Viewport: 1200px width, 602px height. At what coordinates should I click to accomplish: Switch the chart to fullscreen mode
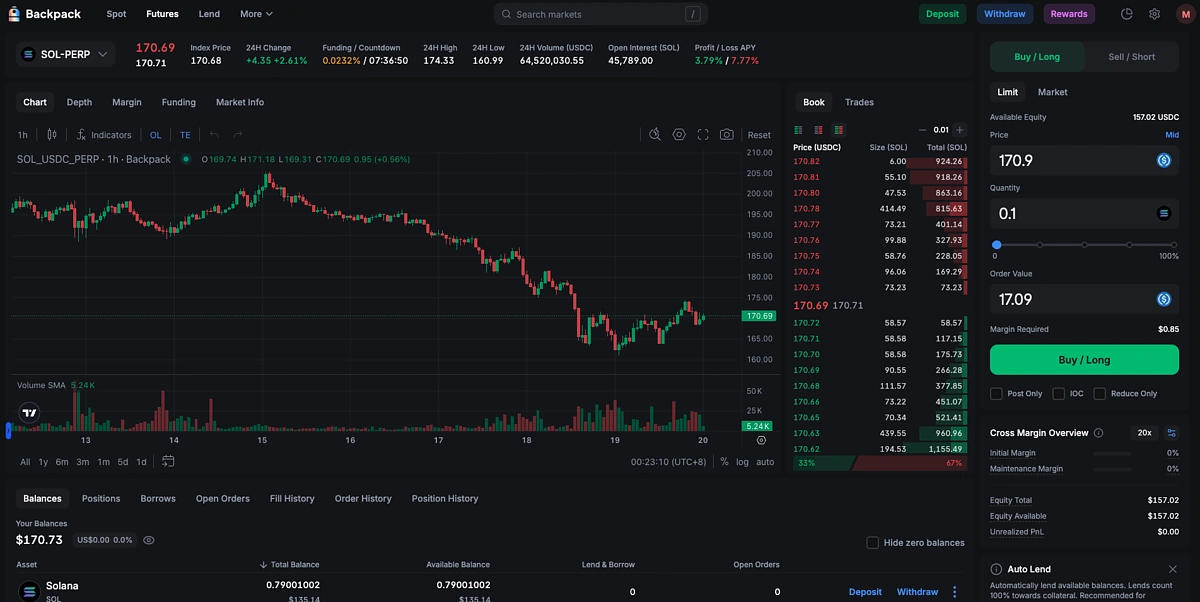coord(703,135)
